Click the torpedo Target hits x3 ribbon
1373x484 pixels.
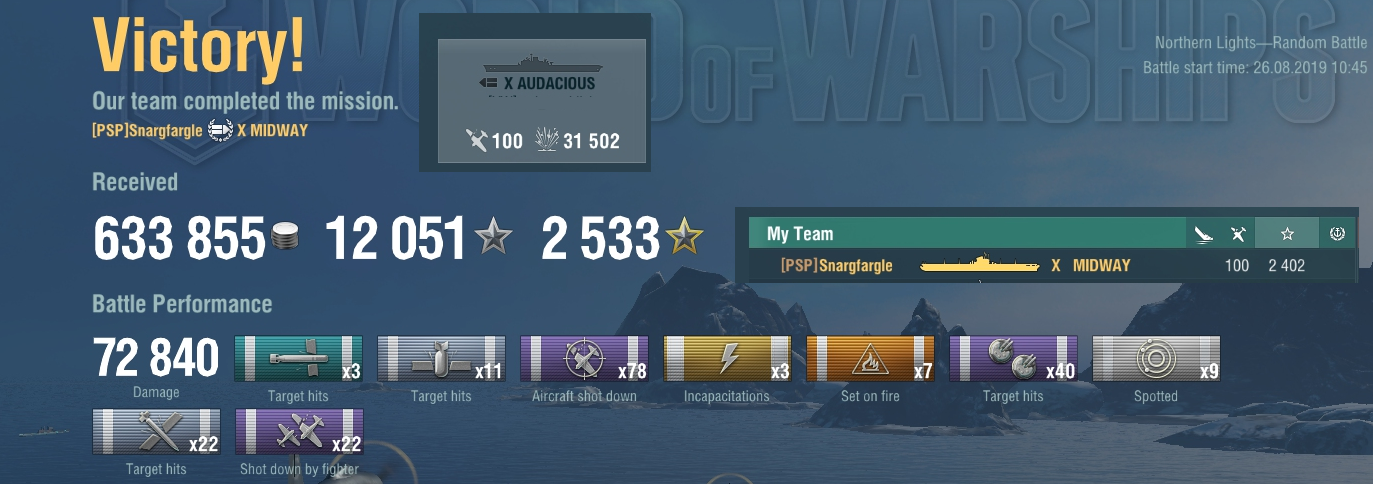tap(298, 359)
